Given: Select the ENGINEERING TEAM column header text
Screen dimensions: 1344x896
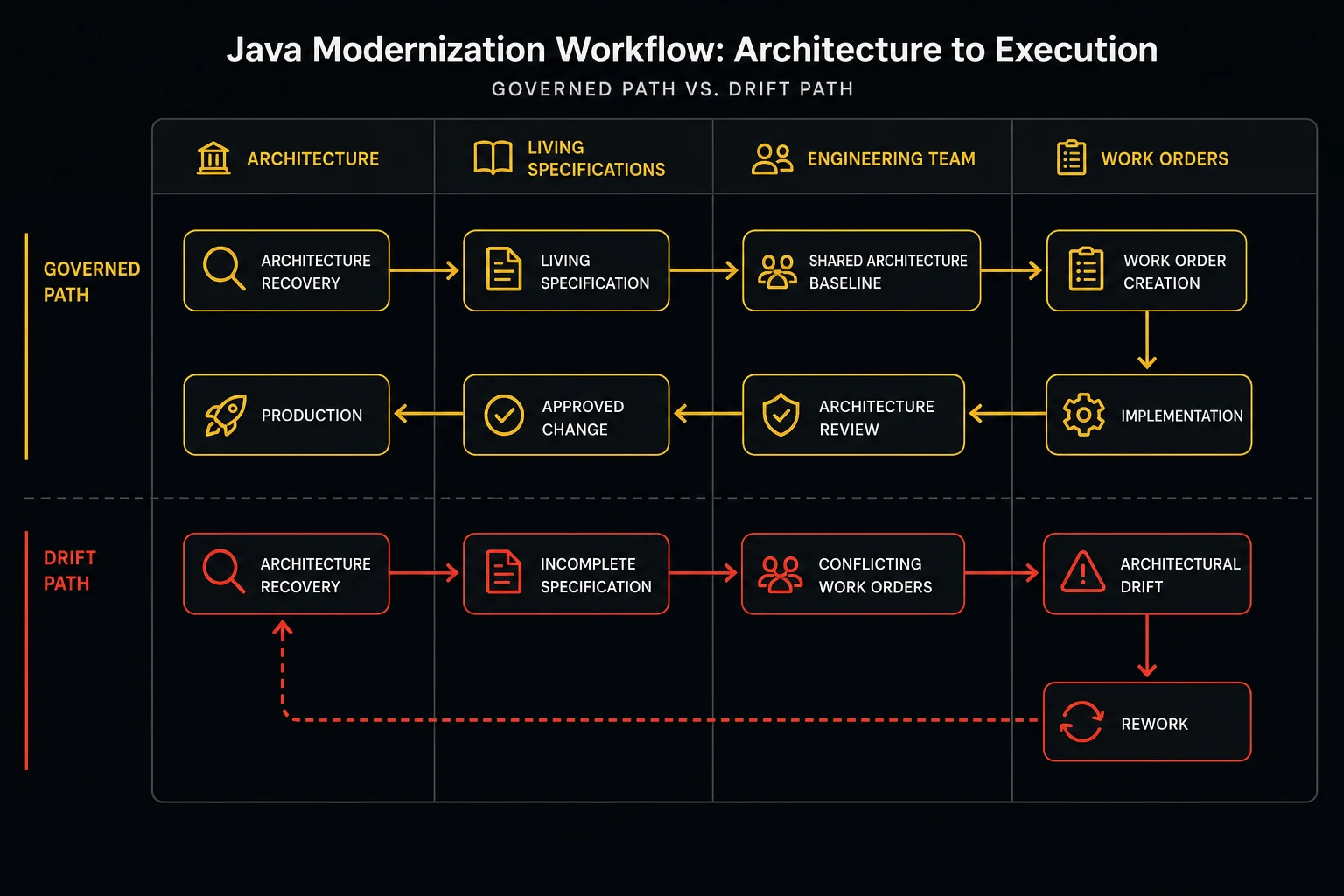Looking at the screenshot, I should click(891, 159).
